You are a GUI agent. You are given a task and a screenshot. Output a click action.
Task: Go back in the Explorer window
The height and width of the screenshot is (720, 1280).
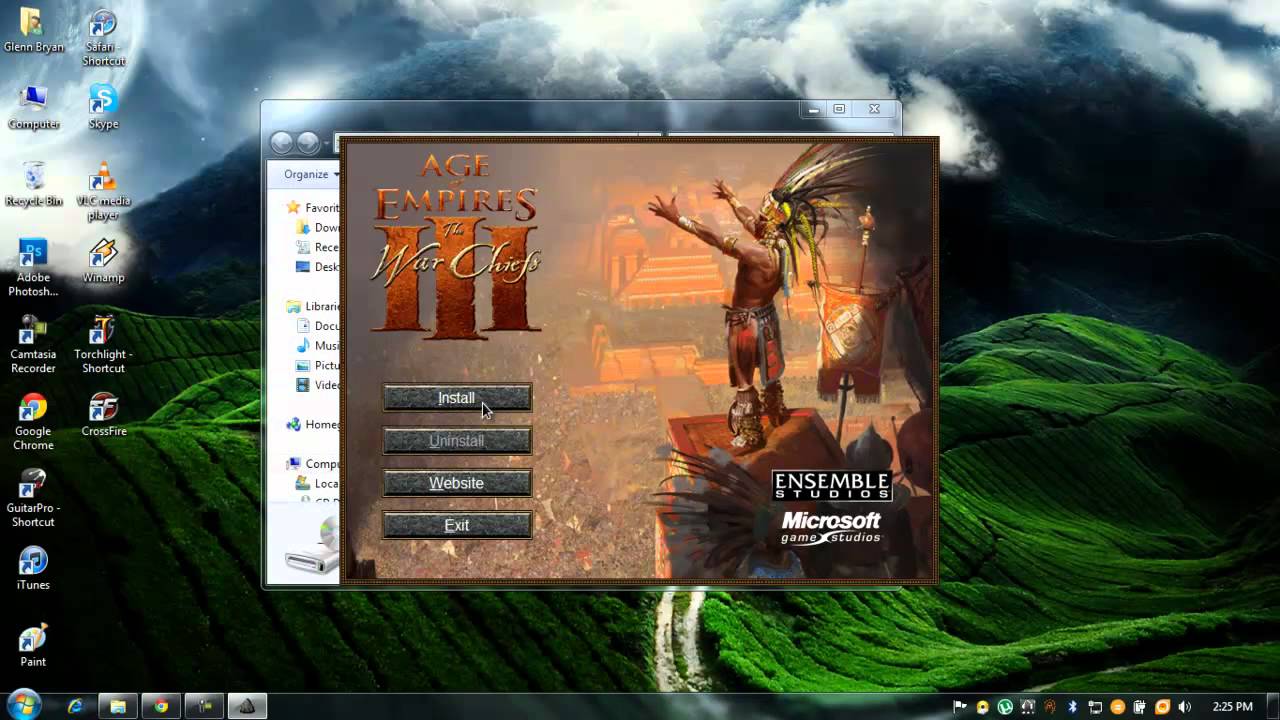pyautogui.click(x=282, y=143)
